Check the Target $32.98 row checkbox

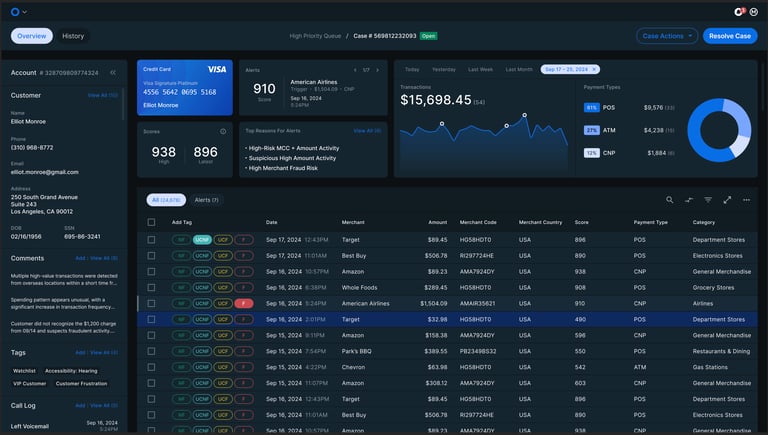coord(151,319)
